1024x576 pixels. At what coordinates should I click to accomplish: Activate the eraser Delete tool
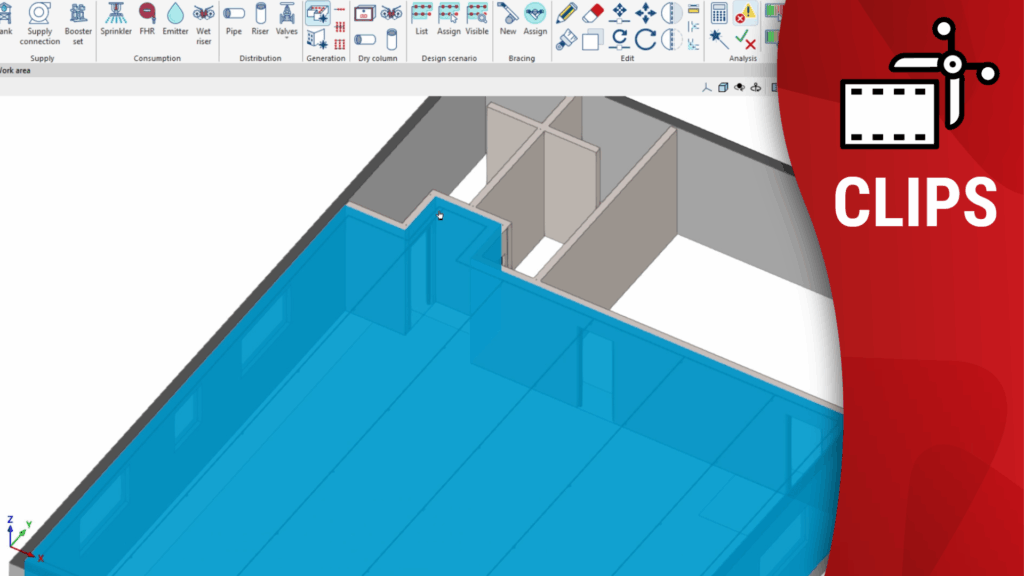[593, 13]
